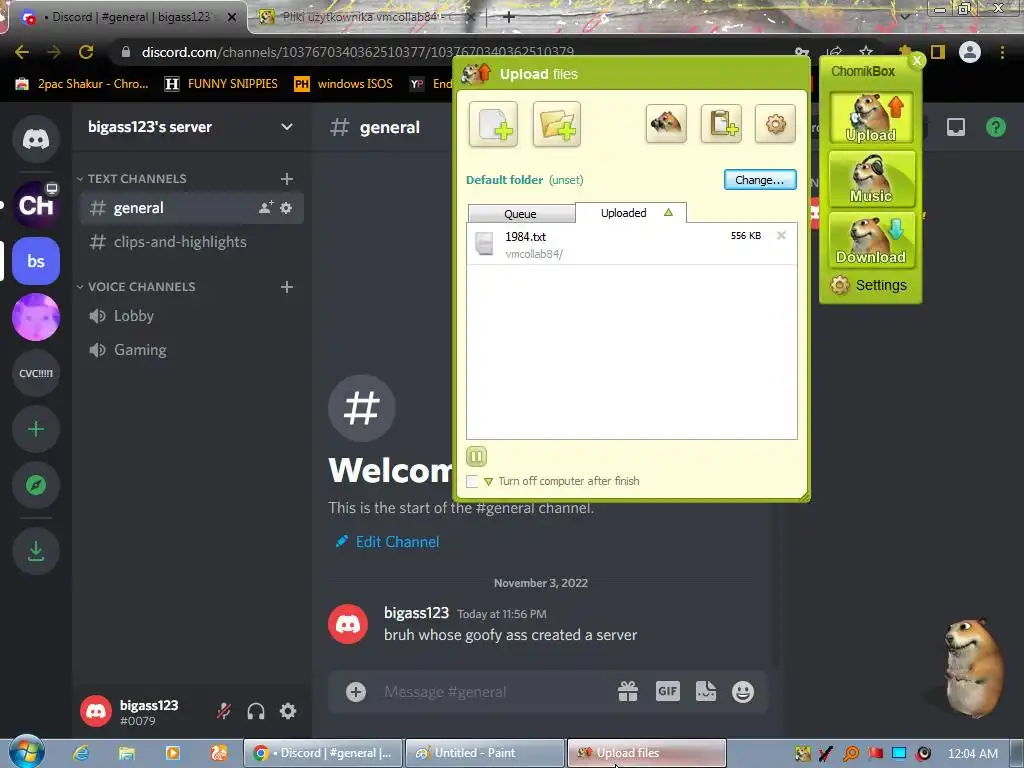Create a new voice channel with plus
This screenshot has height=768, width=1024.
287,287
